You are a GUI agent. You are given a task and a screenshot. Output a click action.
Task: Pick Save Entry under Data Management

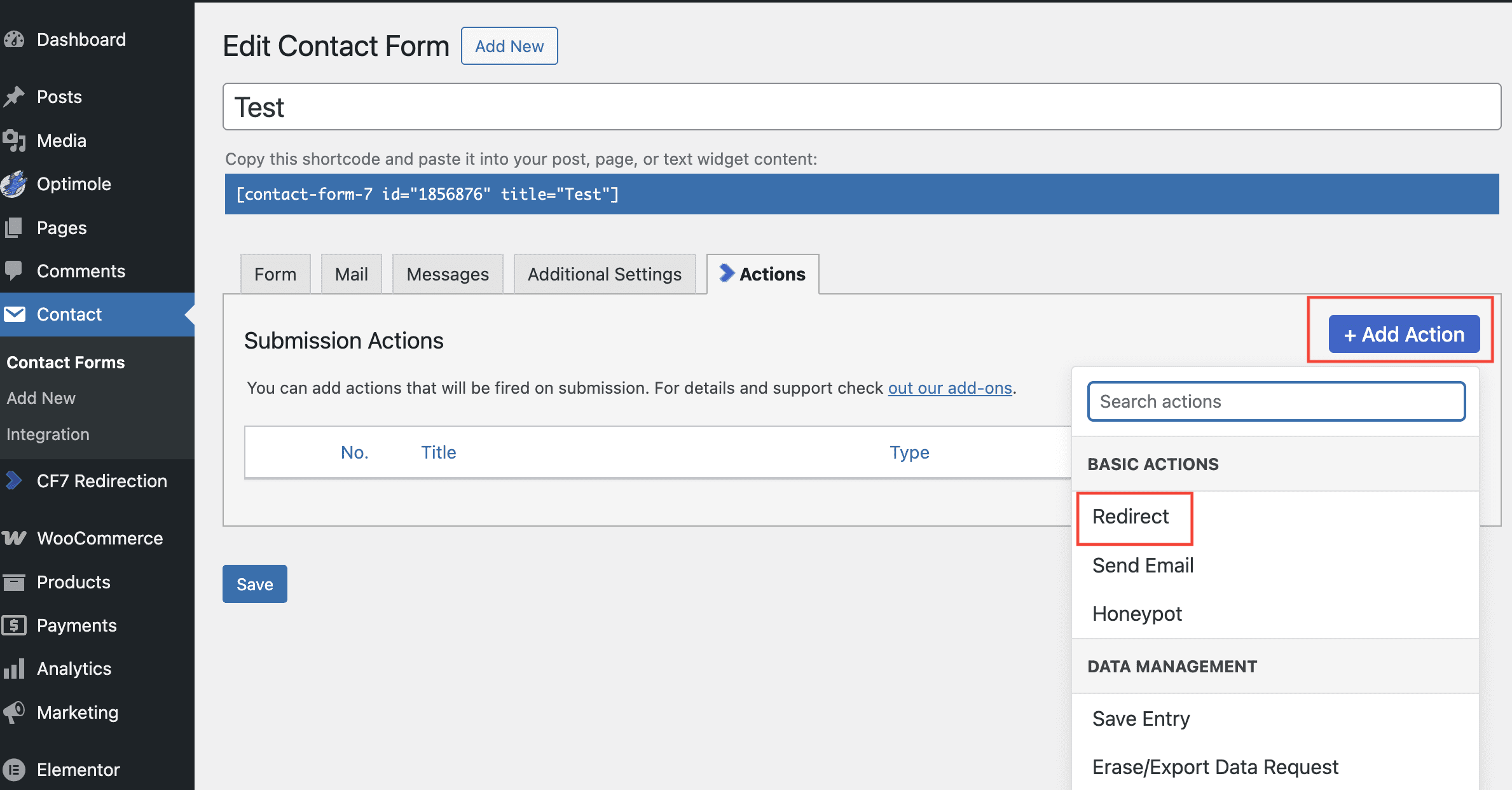pos(1141,719)
